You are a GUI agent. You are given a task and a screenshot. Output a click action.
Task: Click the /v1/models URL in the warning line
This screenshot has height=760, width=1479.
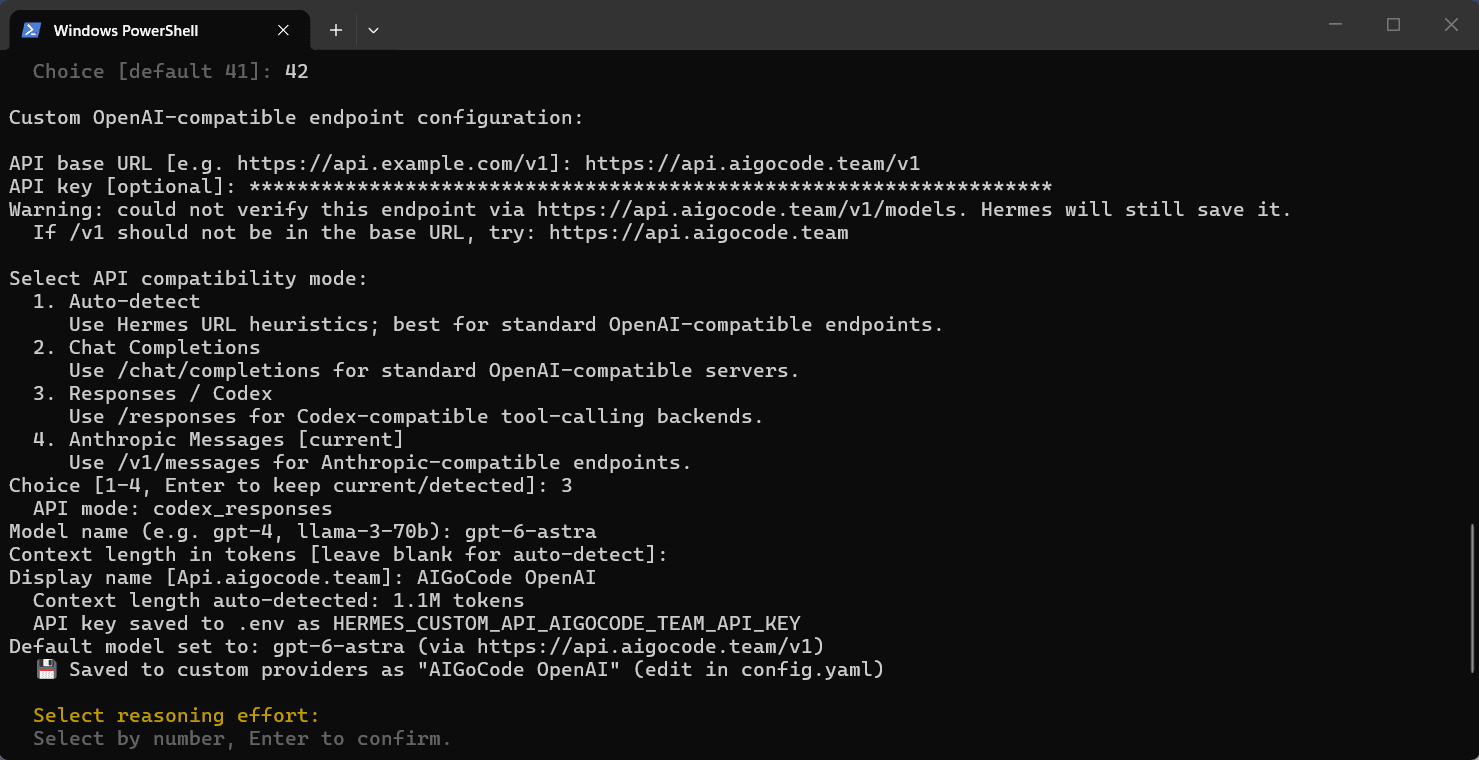[x=748, y=209]
